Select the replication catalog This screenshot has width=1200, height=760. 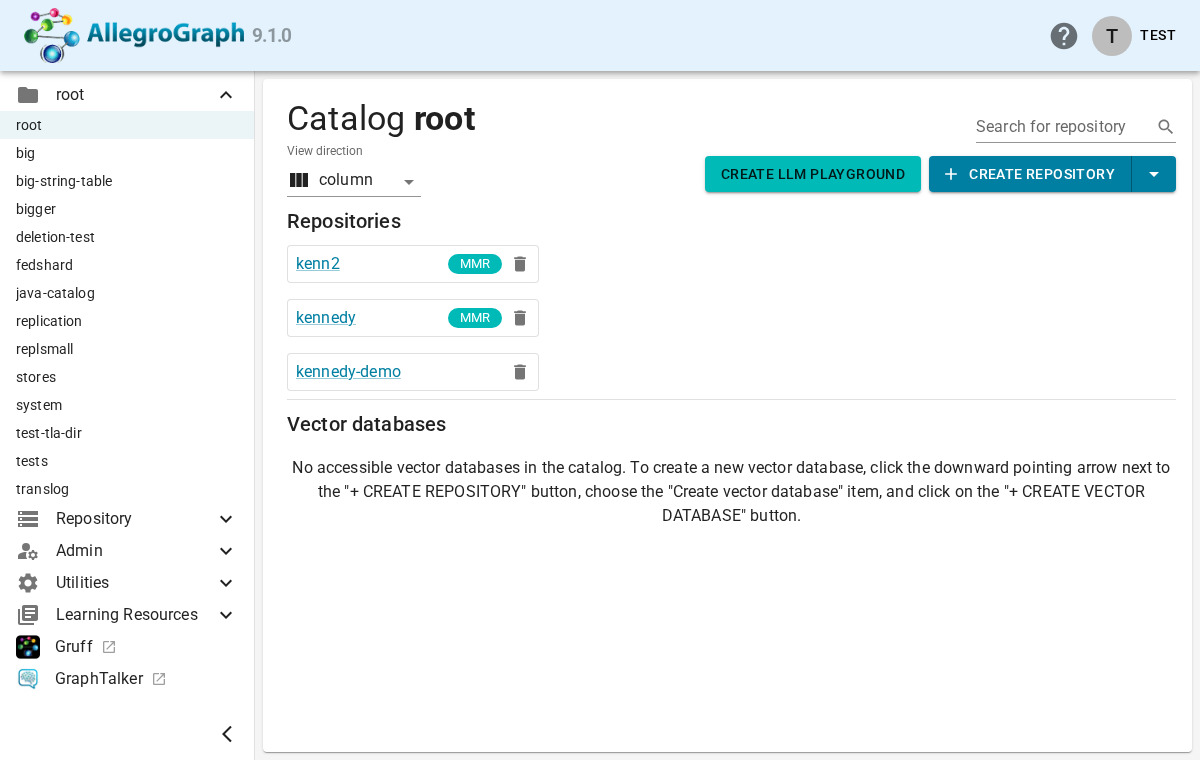(x=127, y=321)
